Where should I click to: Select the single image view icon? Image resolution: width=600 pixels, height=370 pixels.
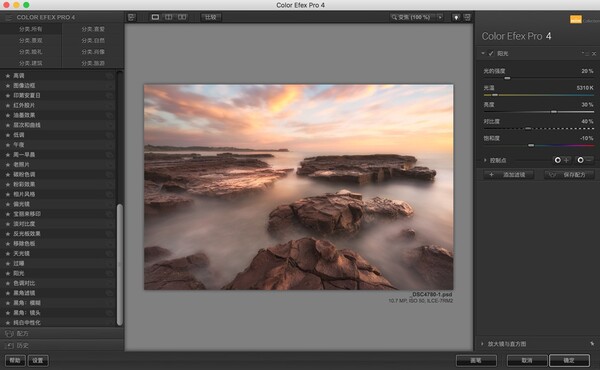[155, 17]
